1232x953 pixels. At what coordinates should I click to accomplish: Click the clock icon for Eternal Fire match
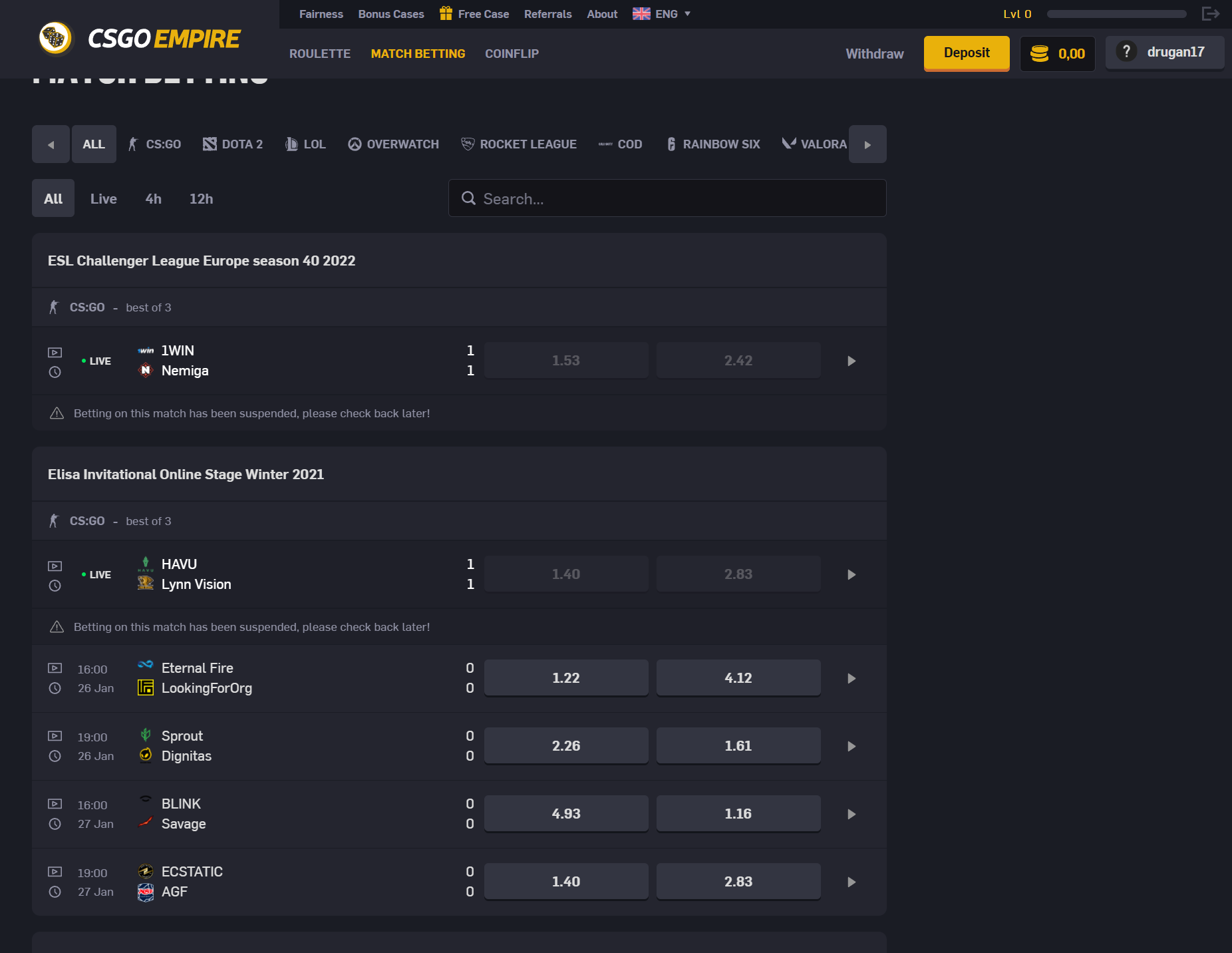tap(55, 688)
